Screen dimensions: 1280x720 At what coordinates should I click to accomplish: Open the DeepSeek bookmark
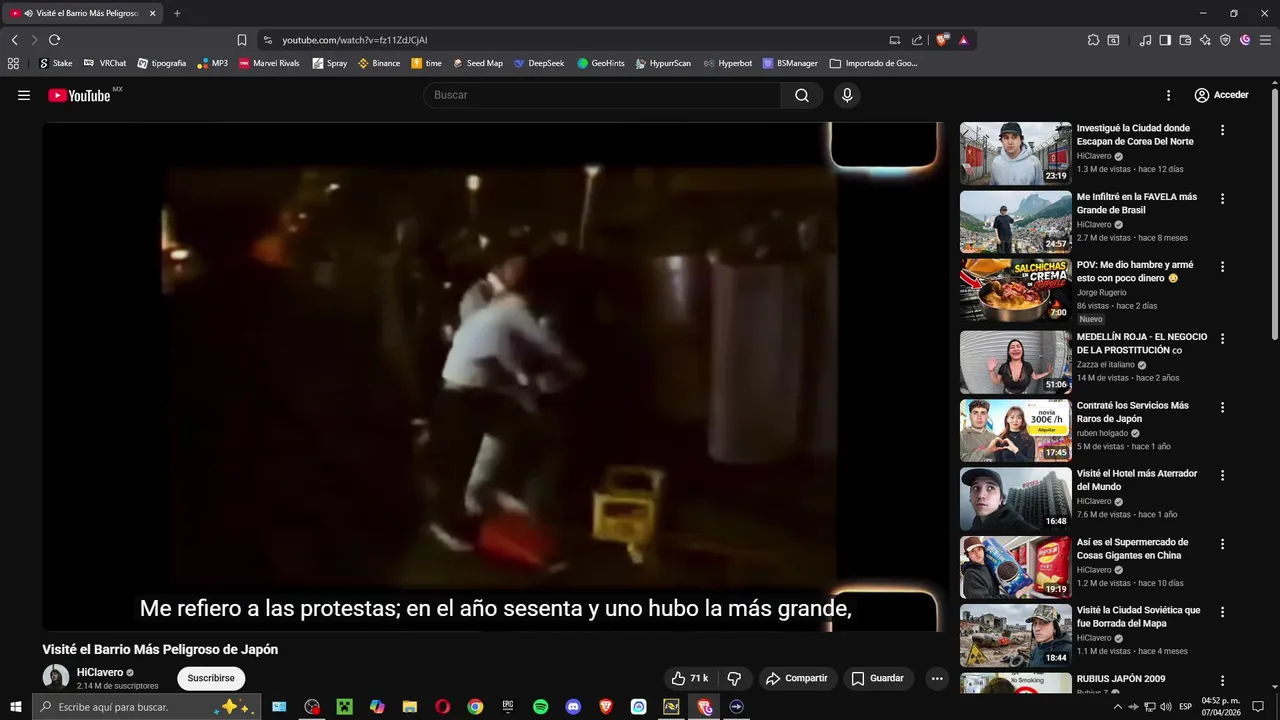[x=539, y=63]
